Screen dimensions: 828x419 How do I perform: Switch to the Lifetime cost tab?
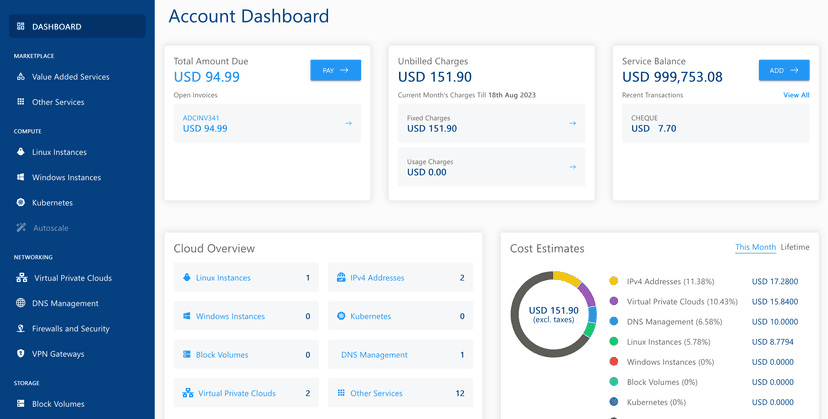pos(795,247)
